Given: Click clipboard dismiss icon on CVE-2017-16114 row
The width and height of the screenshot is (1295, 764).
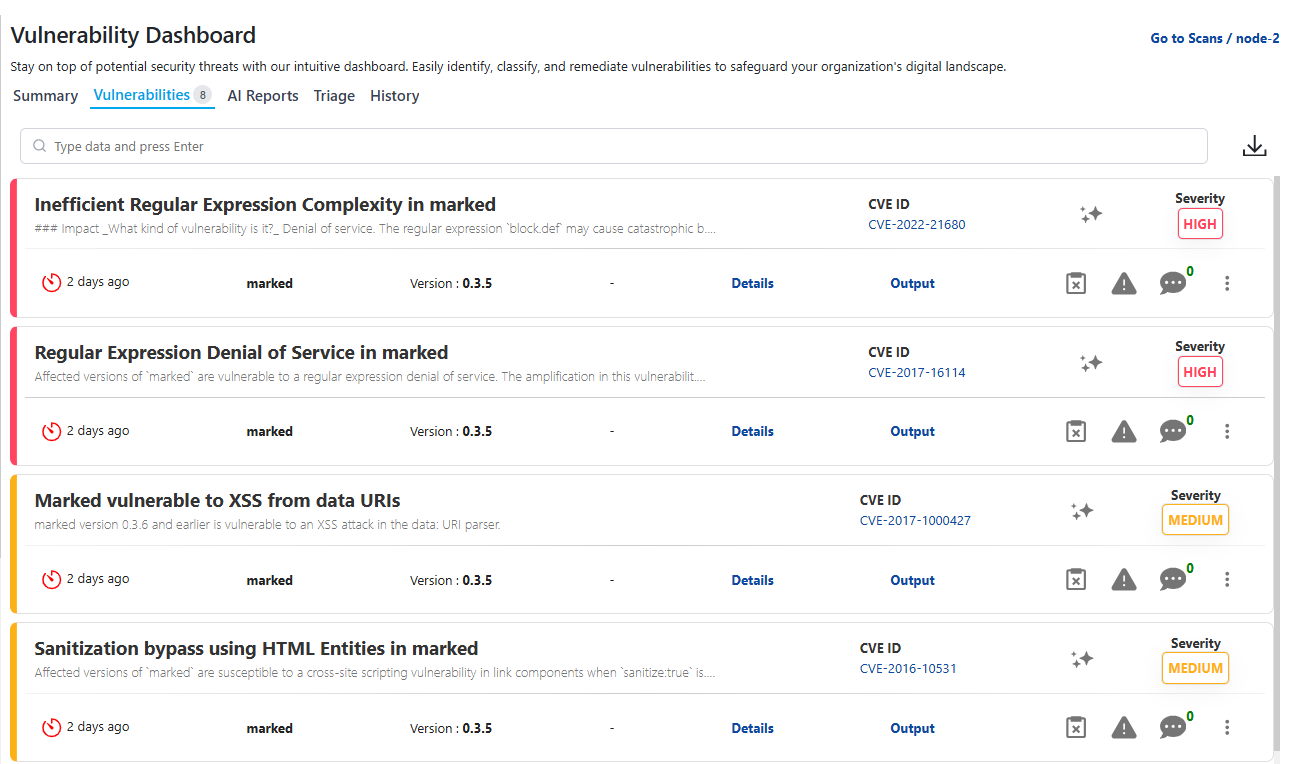Looking at the screenshot, I should (x=1075, y=431).
